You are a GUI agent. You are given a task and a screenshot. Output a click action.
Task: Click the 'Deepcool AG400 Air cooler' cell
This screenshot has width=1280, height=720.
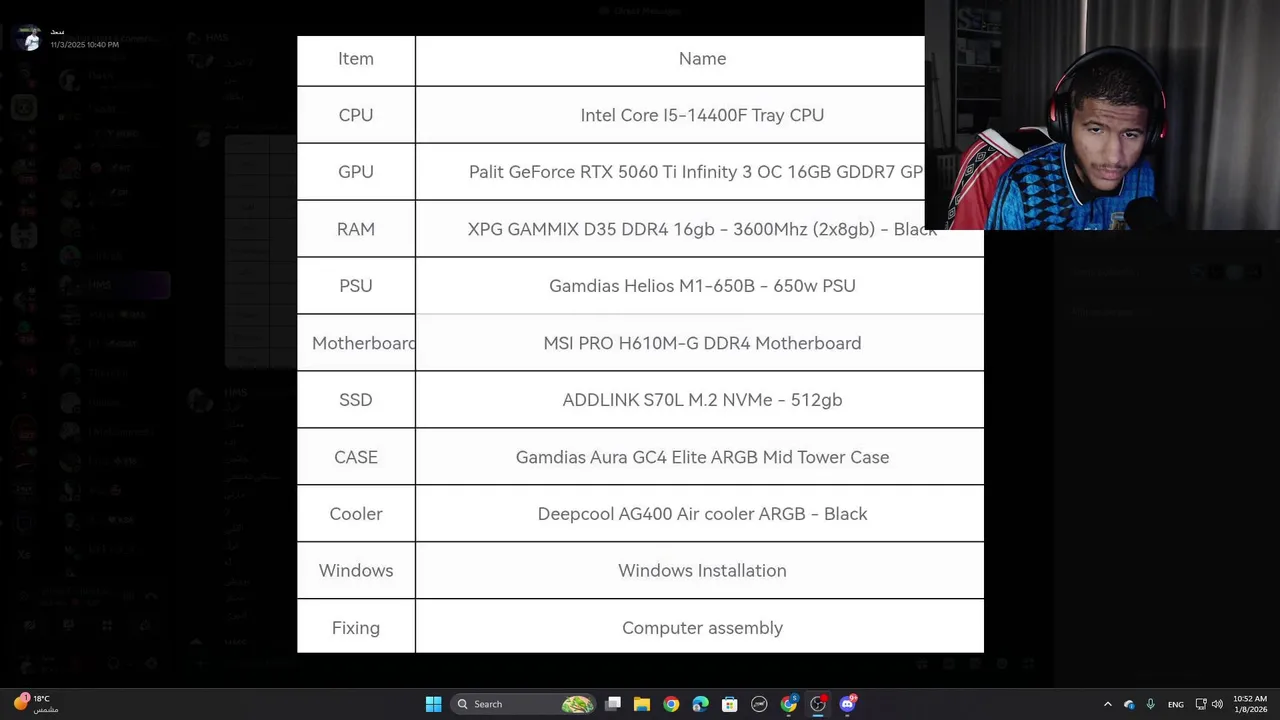pyautogui.click(x=700, y=514)
